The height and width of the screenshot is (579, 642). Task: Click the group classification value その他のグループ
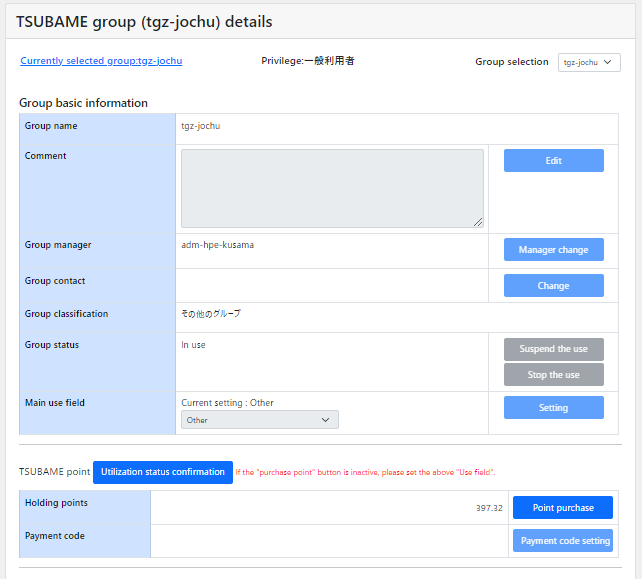coord(211,314)
